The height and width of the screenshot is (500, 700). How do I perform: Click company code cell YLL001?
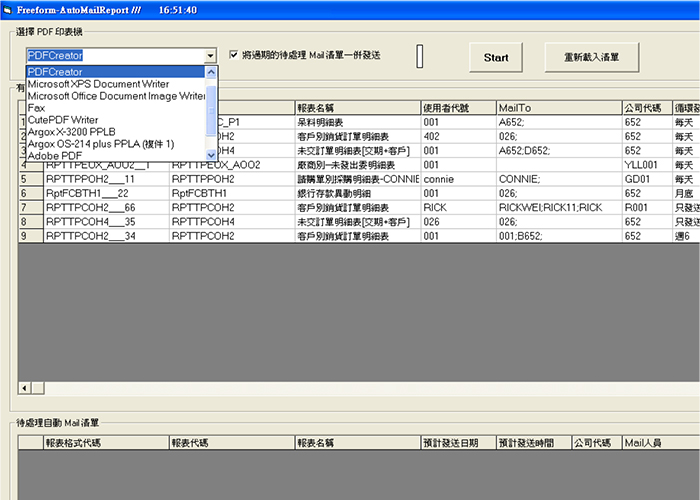(647, 165)
